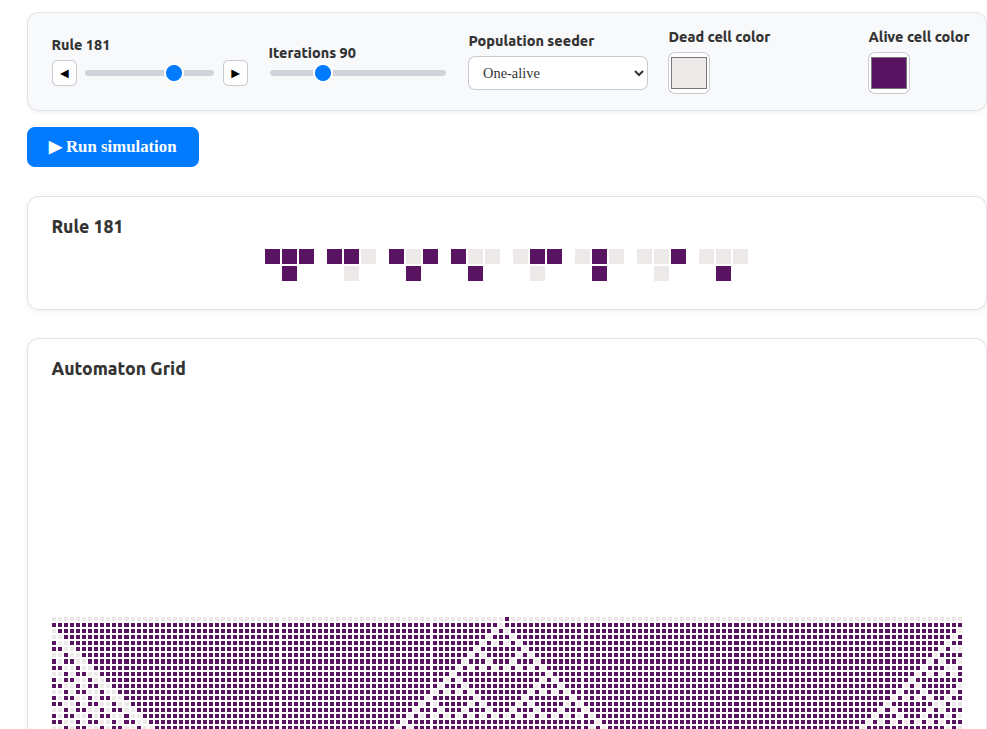The image size is (987, 729).
Task: Click the second rule triplet in the Rule 181 panel
Action: pyautogui.click(x=350, y=256)
